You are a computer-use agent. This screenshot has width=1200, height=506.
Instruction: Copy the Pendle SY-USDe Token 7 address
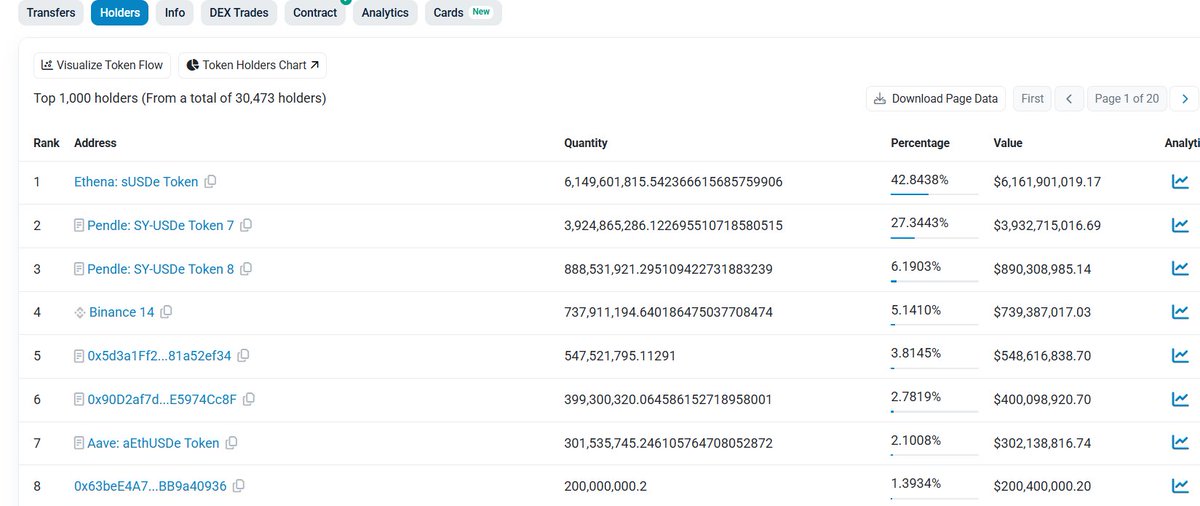246,225
